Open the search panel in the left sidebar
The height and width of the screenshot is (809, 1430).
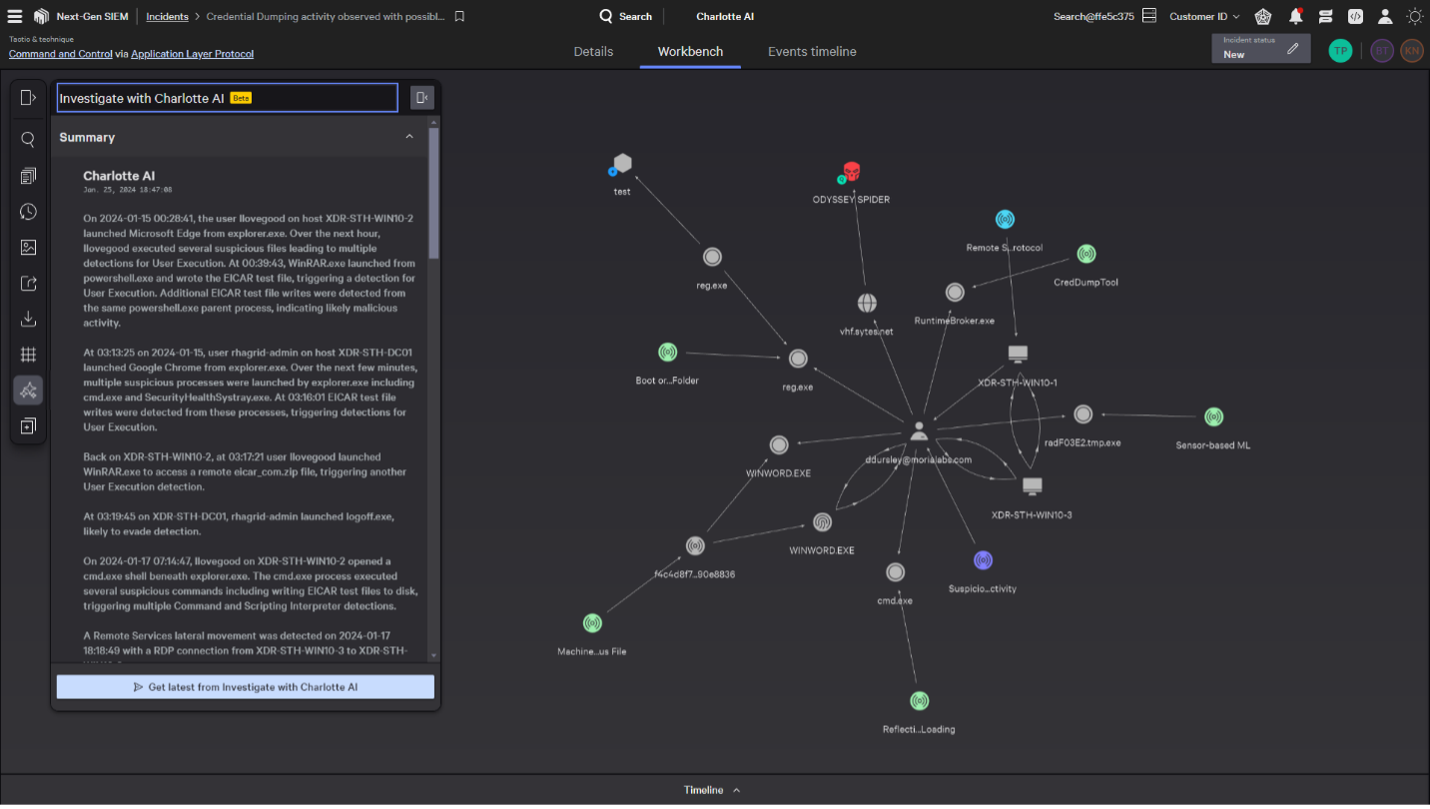[x=28, y=139]
